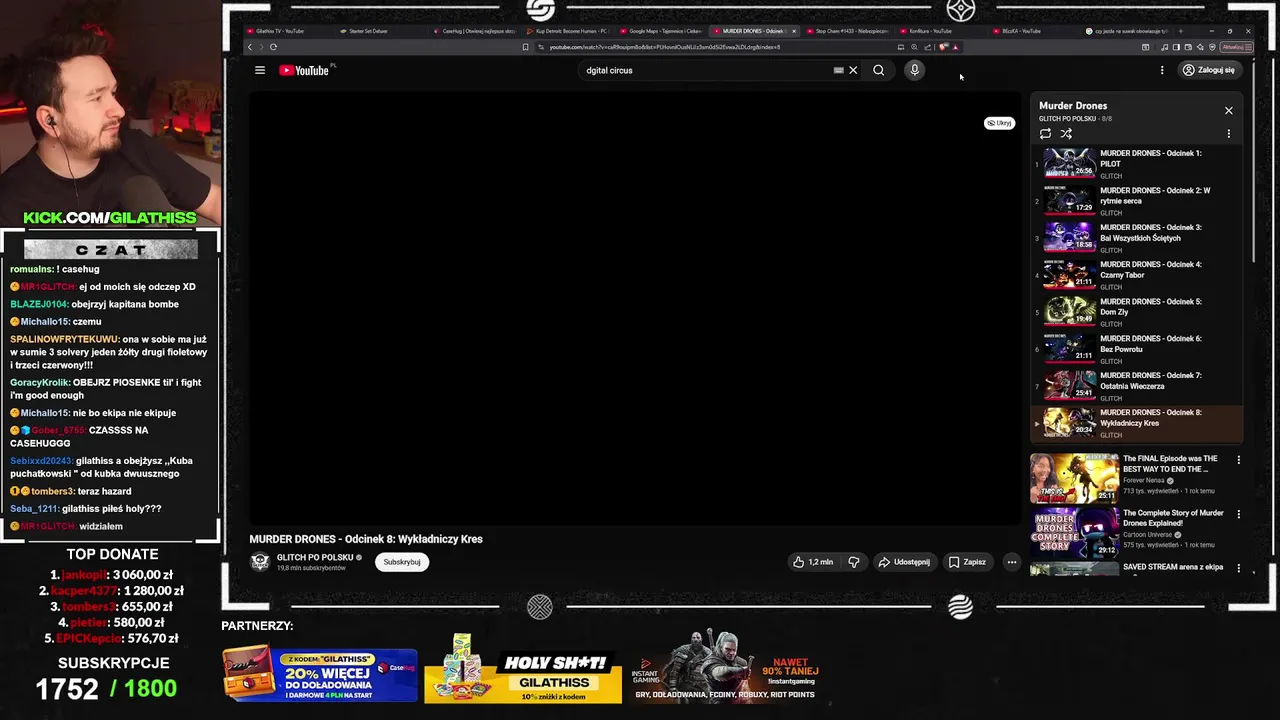Open menu for 'SAVED STREAM arena z ekipa'

1239,568
